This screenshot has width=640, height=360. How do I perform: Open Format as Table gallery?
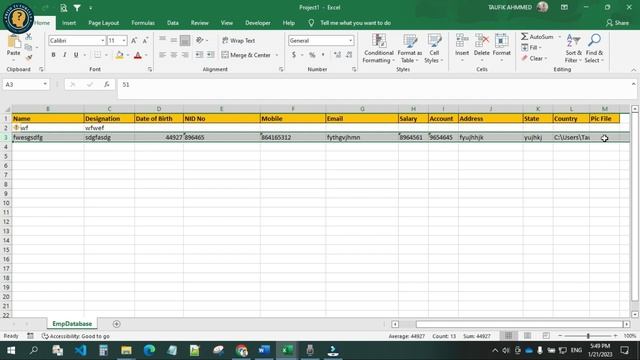coord(409,49)
